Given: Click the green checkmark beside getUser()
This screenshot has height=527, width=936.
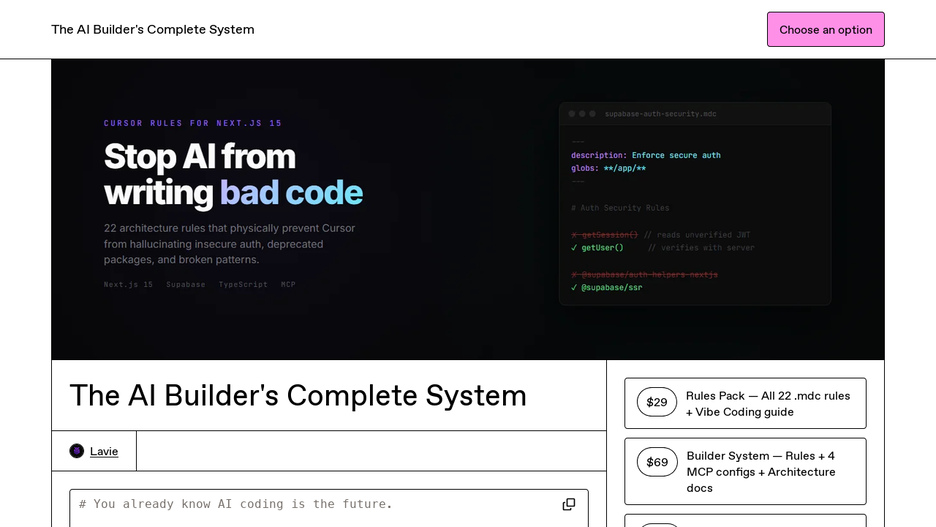Looking at the screenshot, I should tap(574, 248).
